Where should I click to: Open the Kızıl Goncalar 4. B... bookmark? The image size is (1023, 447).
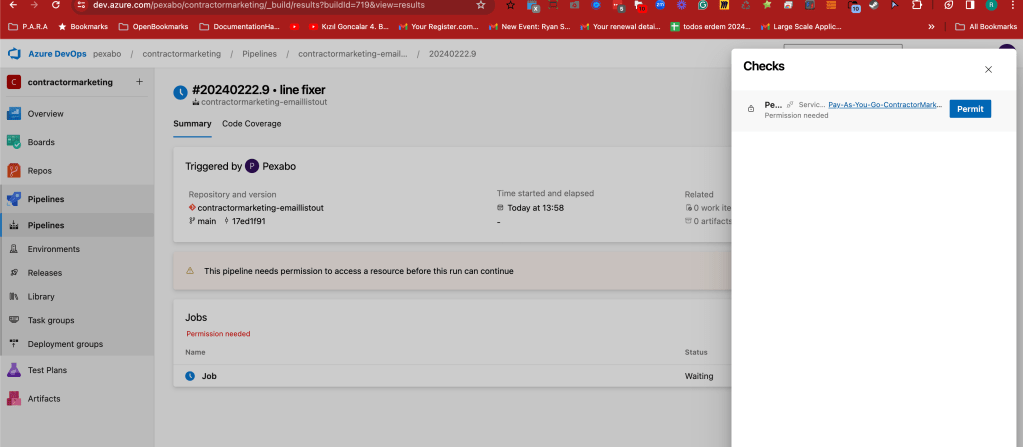pyautogui.click(x=348, y=27)
